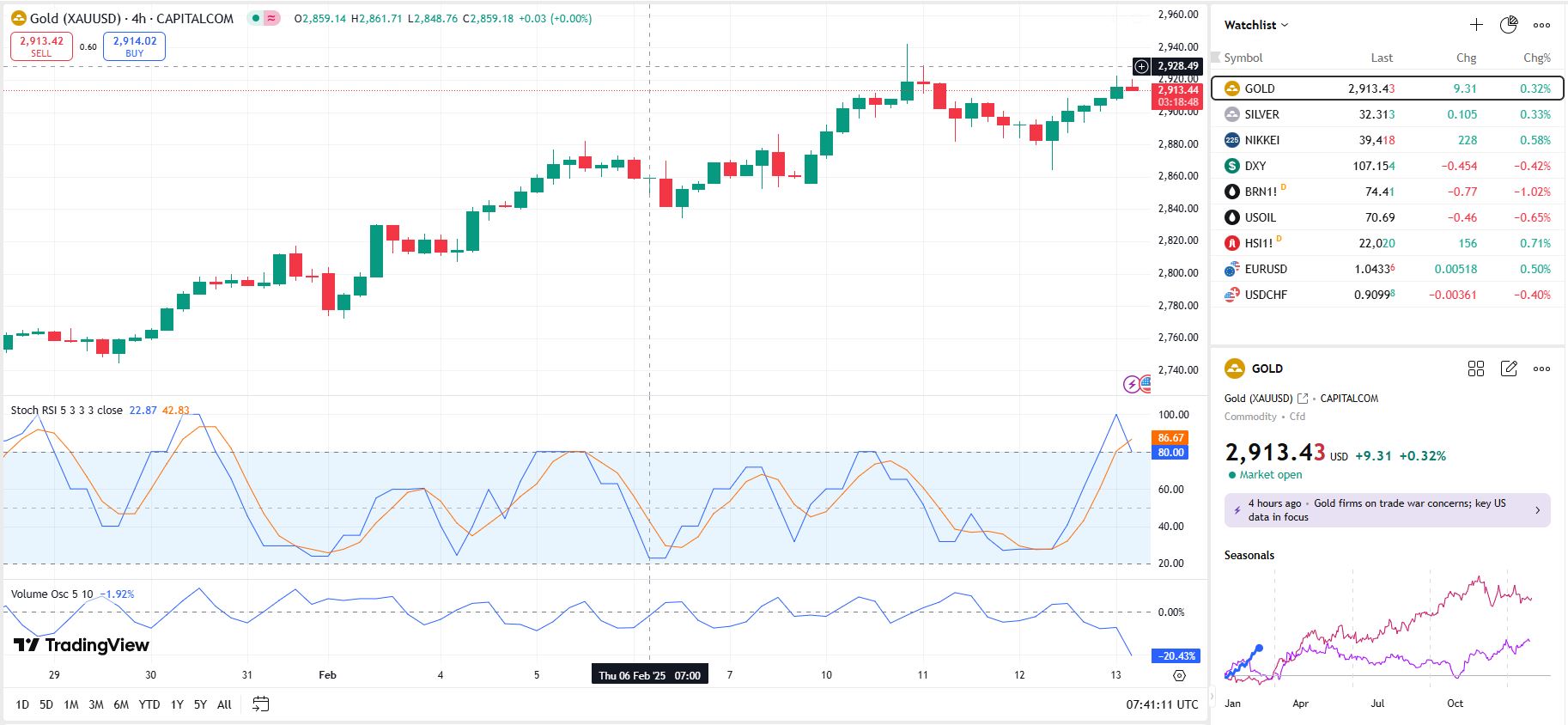Image resolution: width=1568 pixels, height=725 pixels.
Task: Expand the Gold news headline chevron
Action: (1537, 510)
